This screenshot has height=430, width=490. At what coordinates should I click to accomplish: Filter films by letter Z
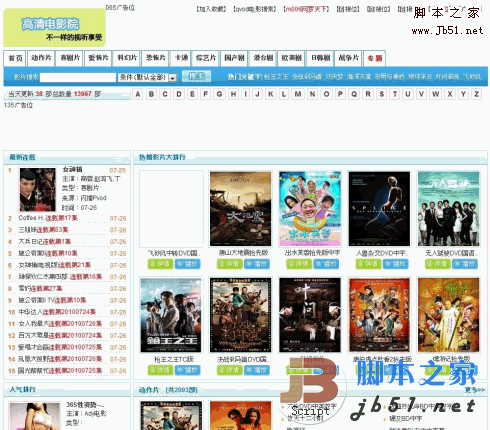tap(477, 94)
